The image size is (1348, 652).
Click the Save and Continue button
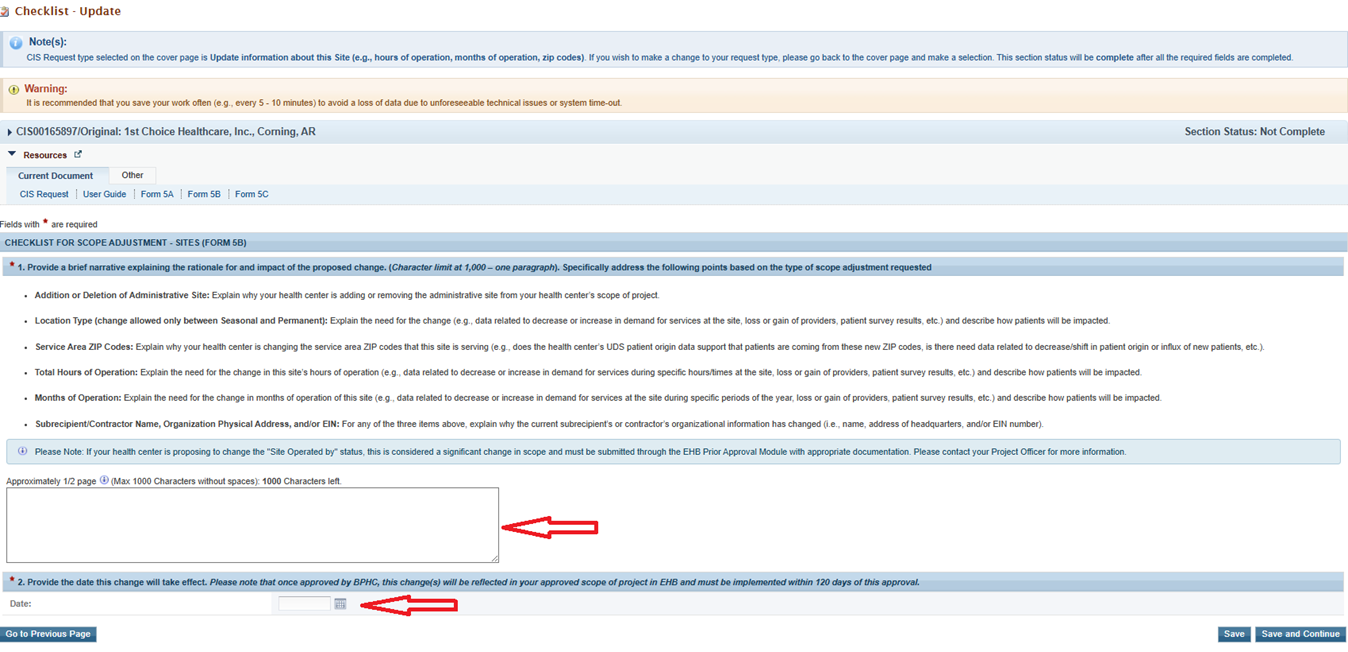pos(1300,634)
